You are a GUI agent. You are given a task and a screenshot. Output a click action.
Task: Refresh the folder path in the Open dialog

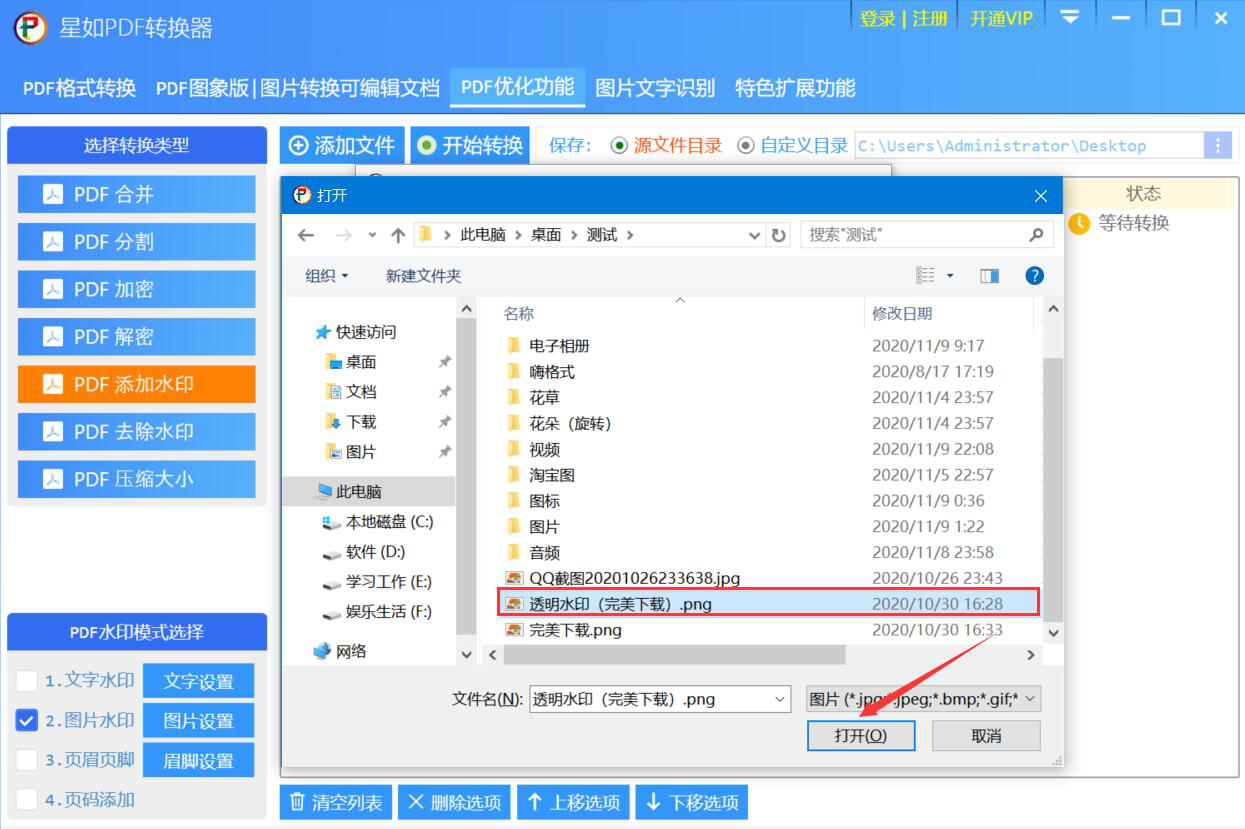pyautogui.click(x=779, y=235)
